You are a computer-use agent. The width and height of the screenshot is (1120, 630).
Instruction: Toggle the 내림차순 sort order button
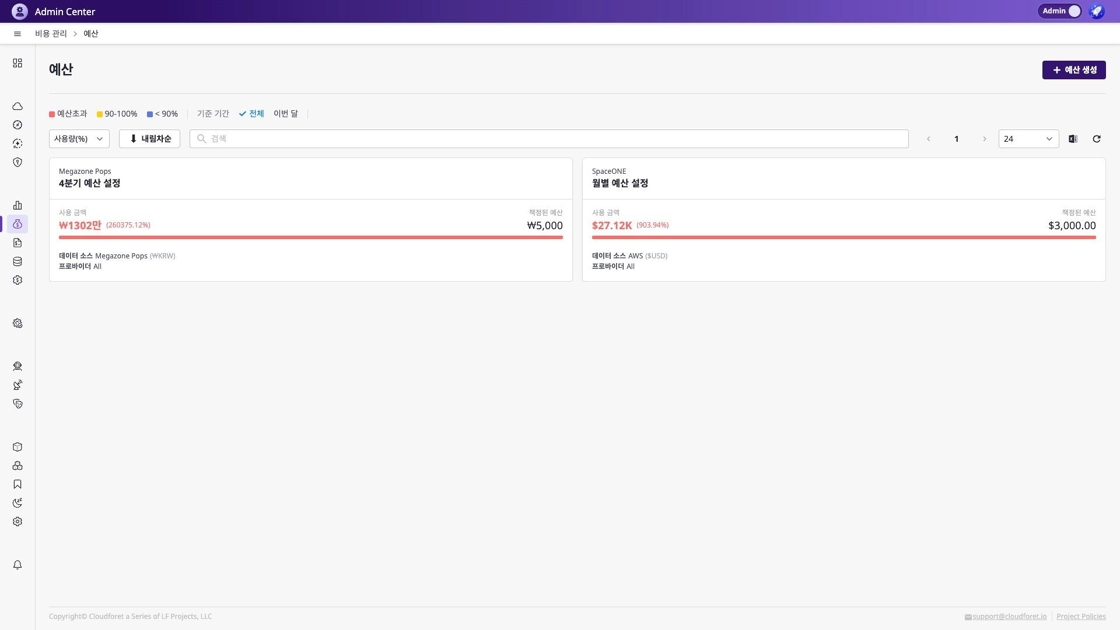click(x=150, y=139)
